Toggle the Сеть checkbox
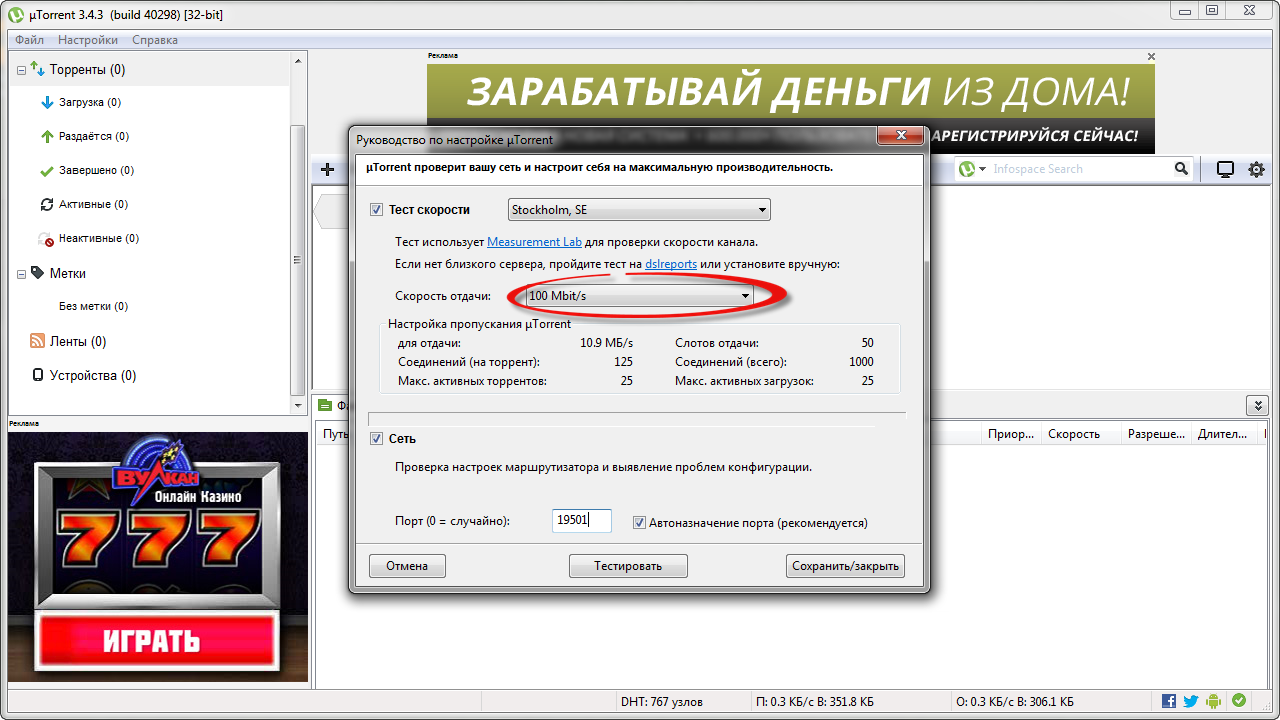The height and width of the screenshot is (720, 1280). [376, 439]
